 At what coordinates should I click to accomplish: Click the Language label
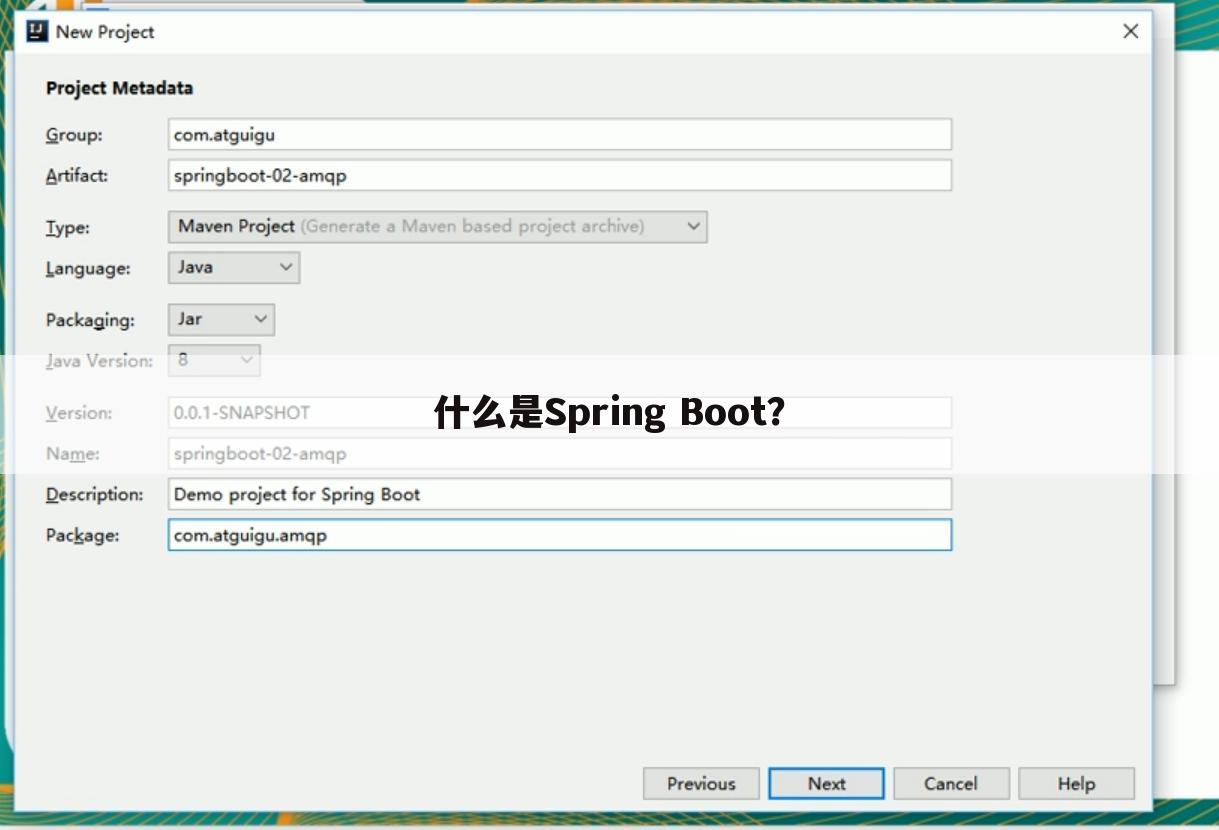pos(88,269)
